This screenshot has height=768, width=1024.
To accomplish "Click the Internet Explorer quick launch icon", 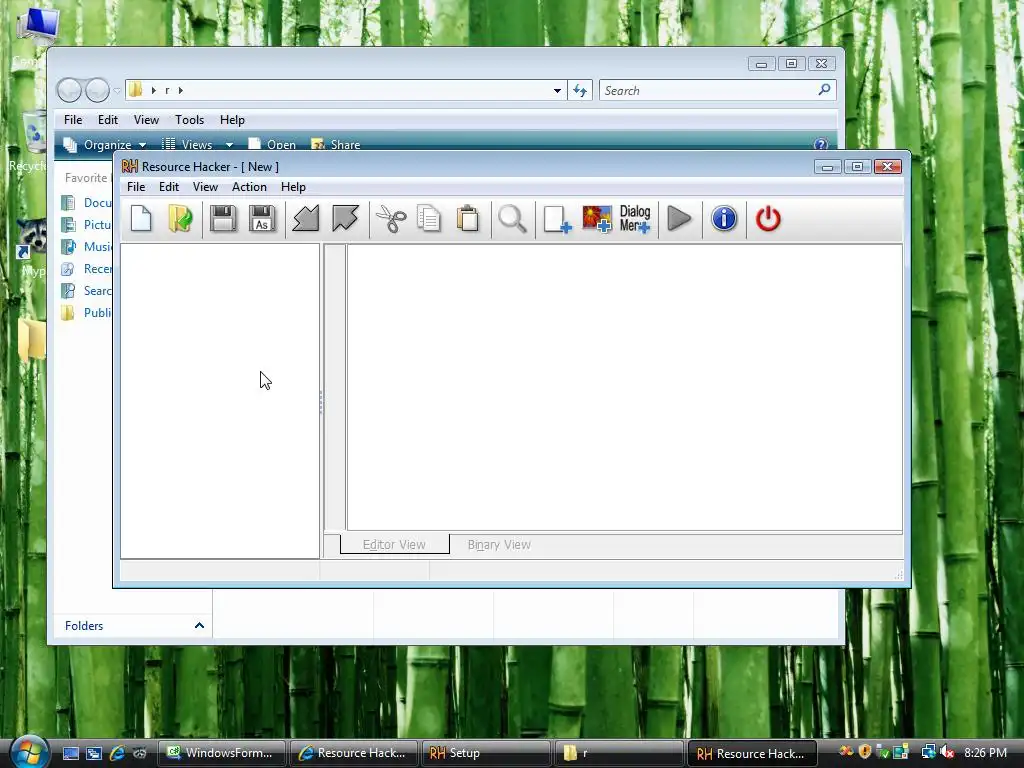I will tap(117, 753).
